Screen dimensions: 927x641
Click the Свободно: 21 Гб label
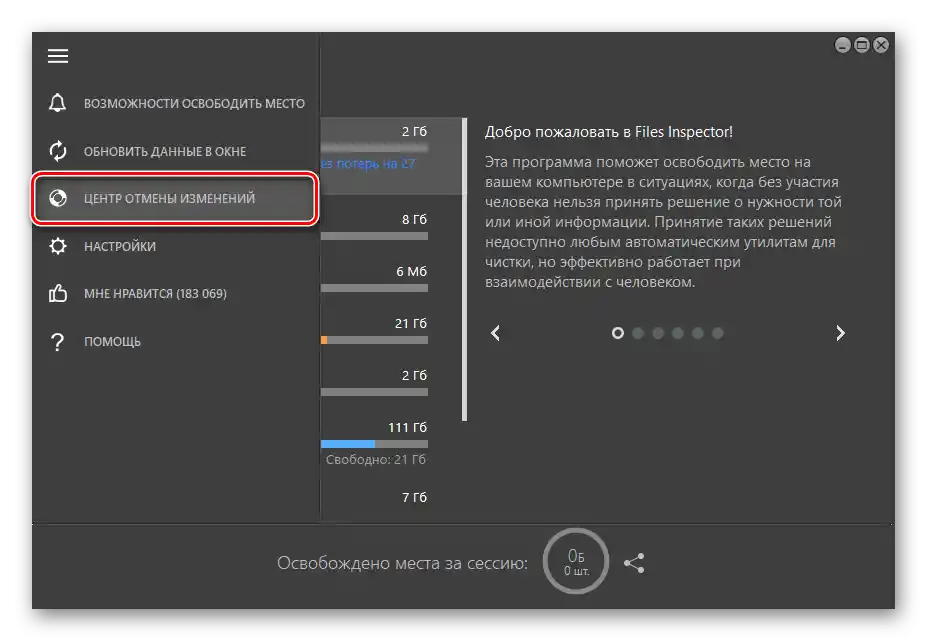pyautogui.click(x=375, y=459)
